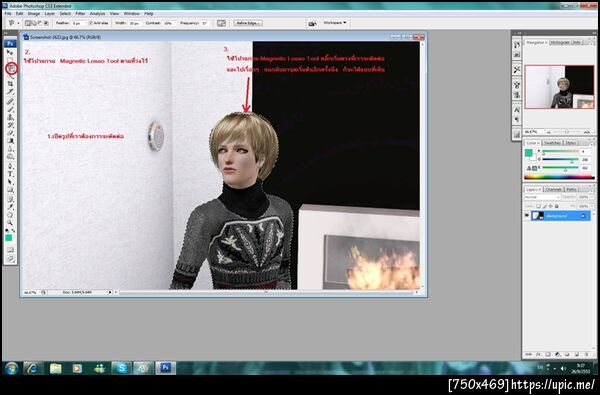Select the Blur tool
This screenshot has height=395, width=600.
pyautogui.click(x=10, y=149)
